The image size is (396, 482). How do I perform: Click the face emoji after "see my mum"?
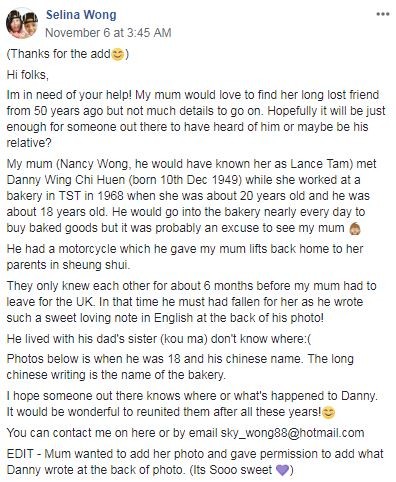354,229
